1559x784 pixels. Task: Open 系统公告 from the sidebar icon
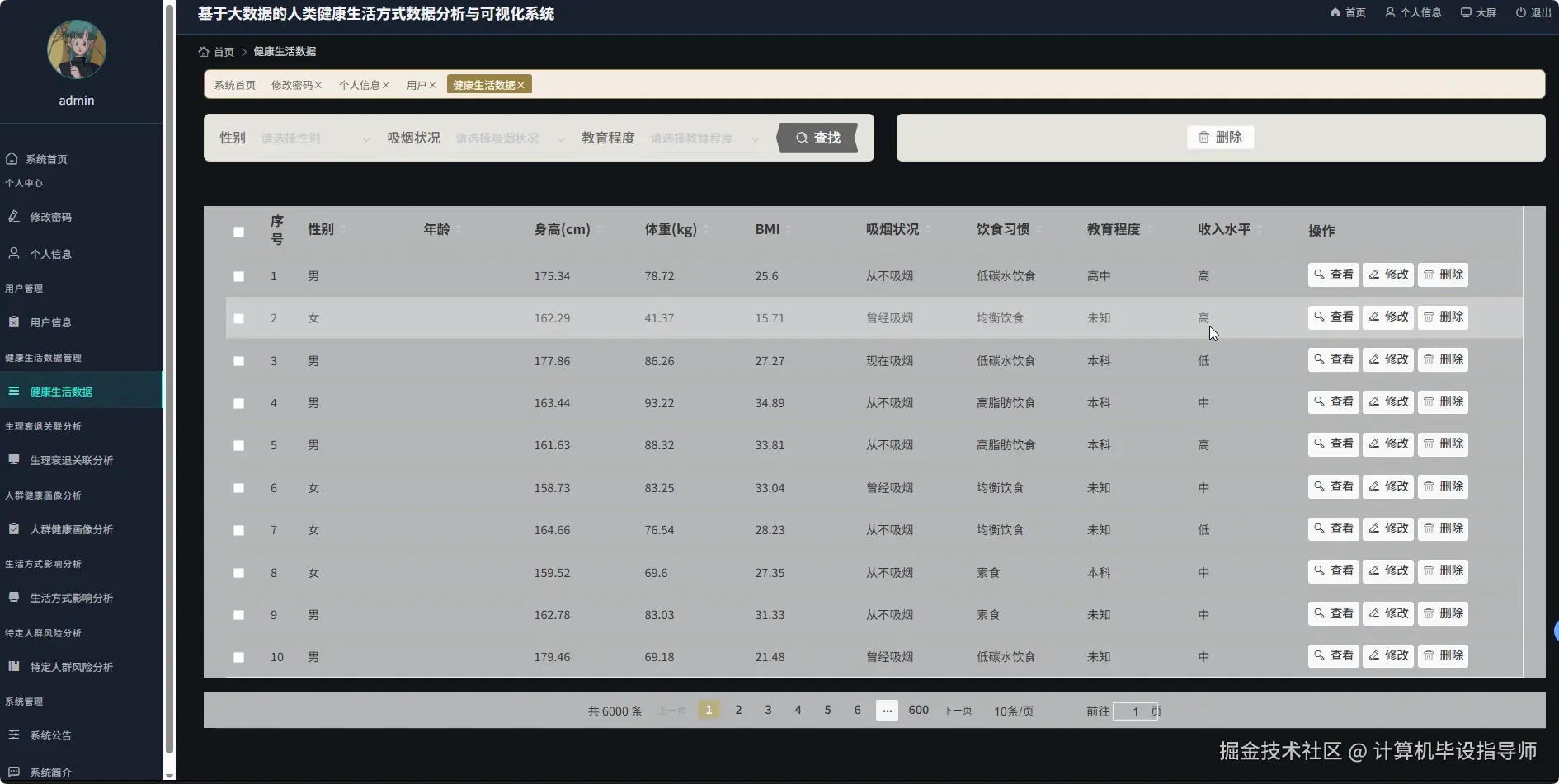click(x=12, y=735)
